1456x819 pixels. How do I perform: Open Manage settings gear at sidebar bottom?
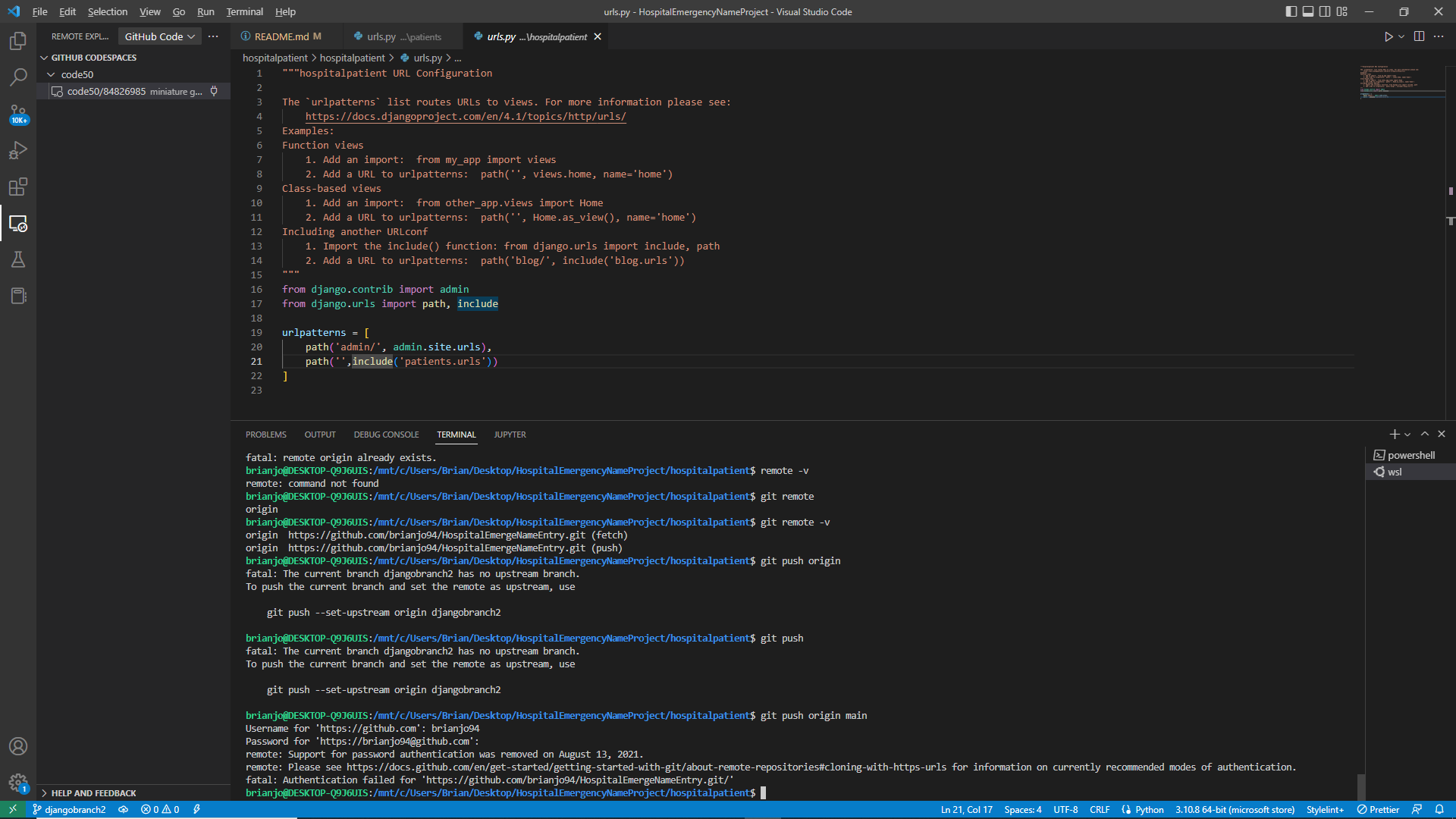pyautogui.click(x=18, y=783)
